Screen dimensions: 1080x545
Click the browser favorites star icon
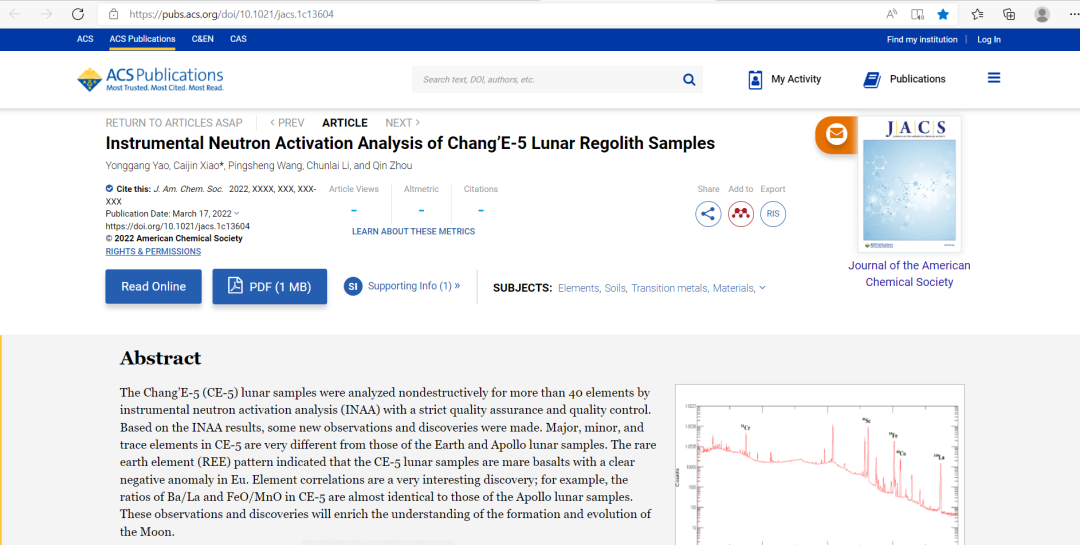[943, 14]
